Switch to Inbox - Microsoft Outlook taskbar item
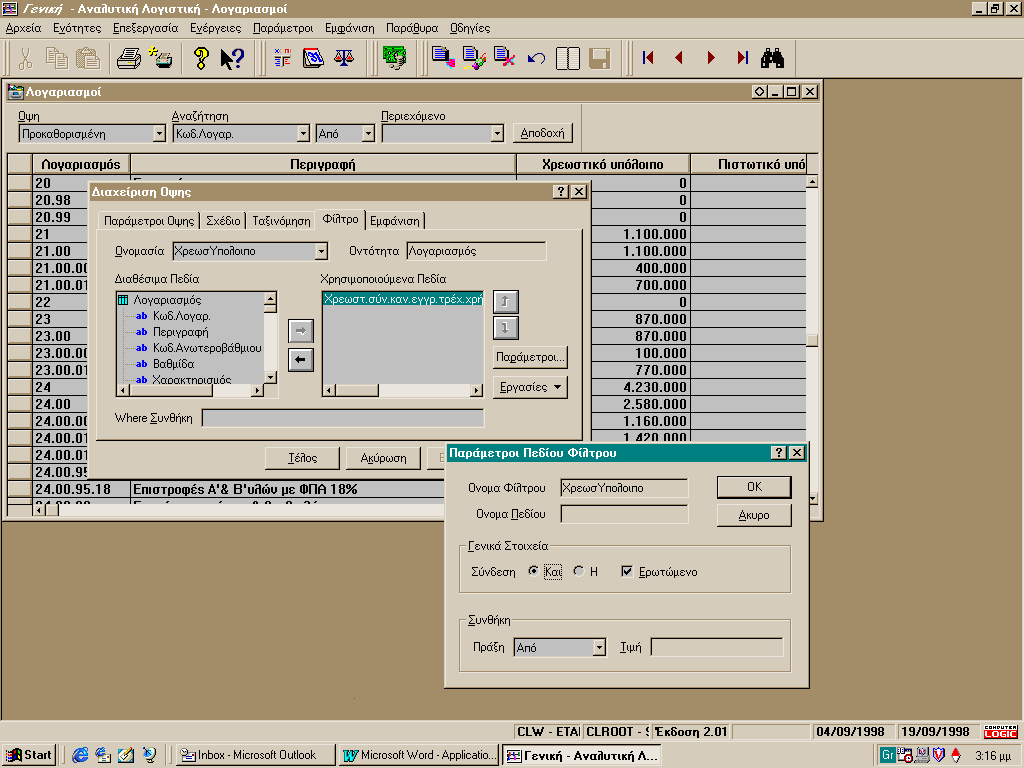Viewport: 1024px width, 768px height. [x=255, y=755]
